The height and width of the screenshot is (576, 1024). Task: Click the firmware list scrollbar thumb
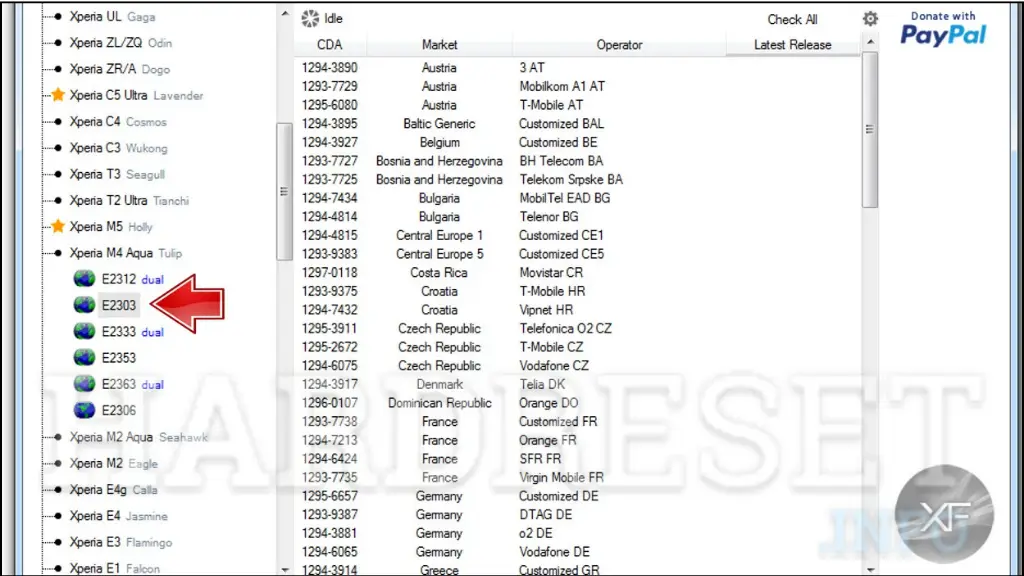coord(870,129)
